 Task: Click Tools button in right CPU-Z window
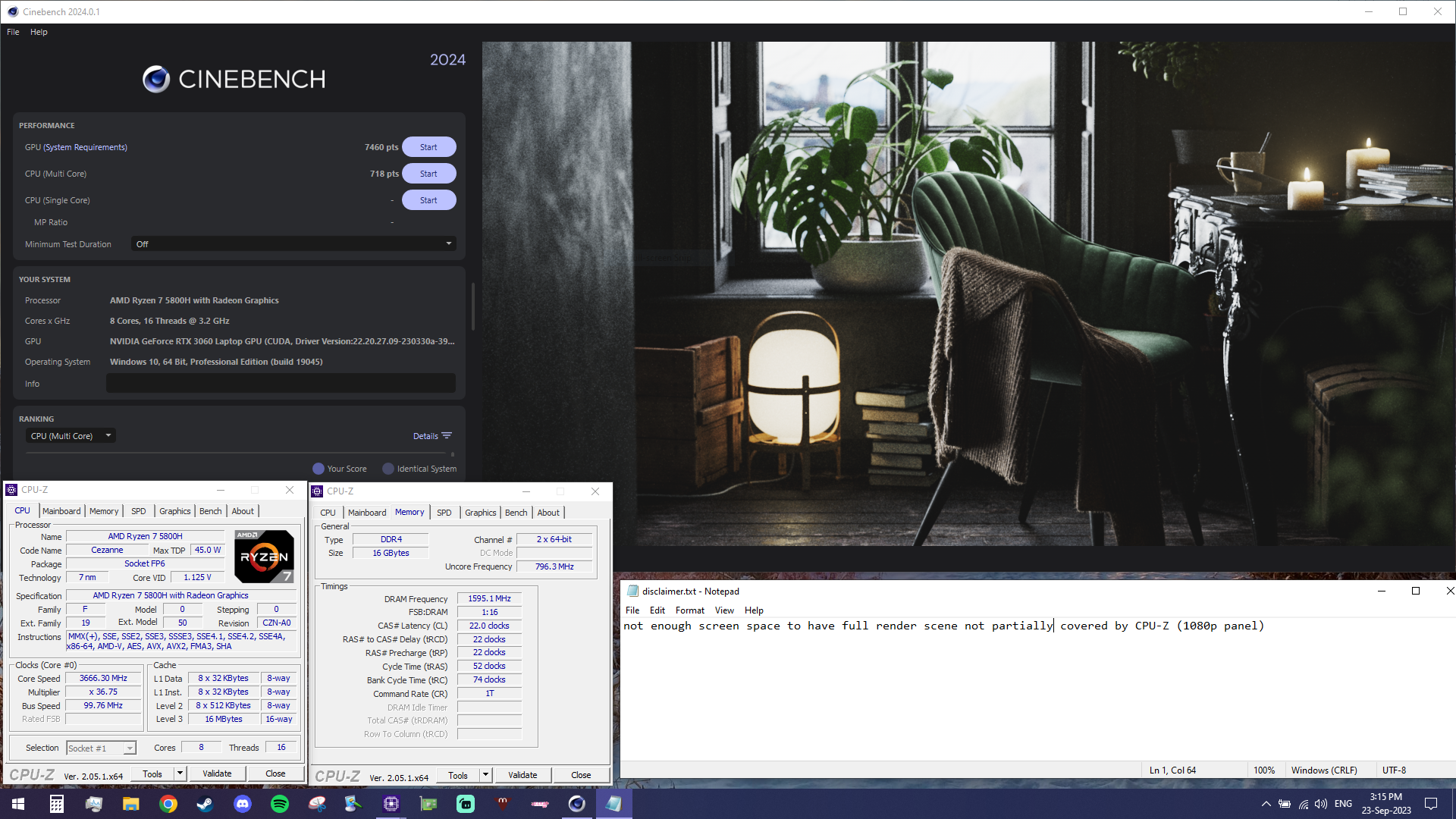(x=458, y=775)
